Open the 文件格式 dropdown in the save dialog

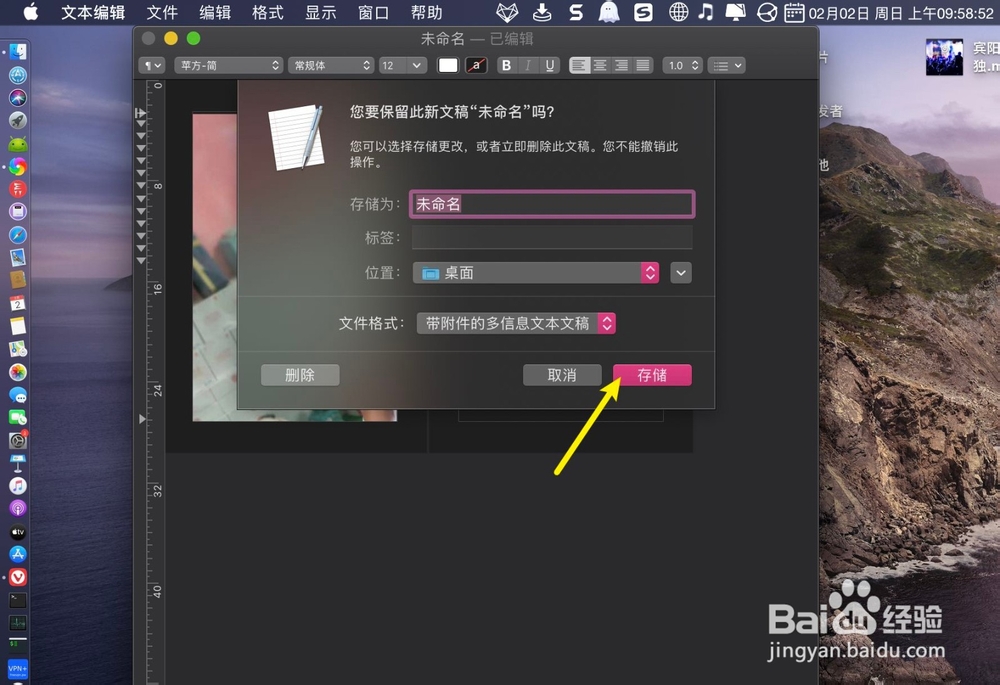pos(516,323)
